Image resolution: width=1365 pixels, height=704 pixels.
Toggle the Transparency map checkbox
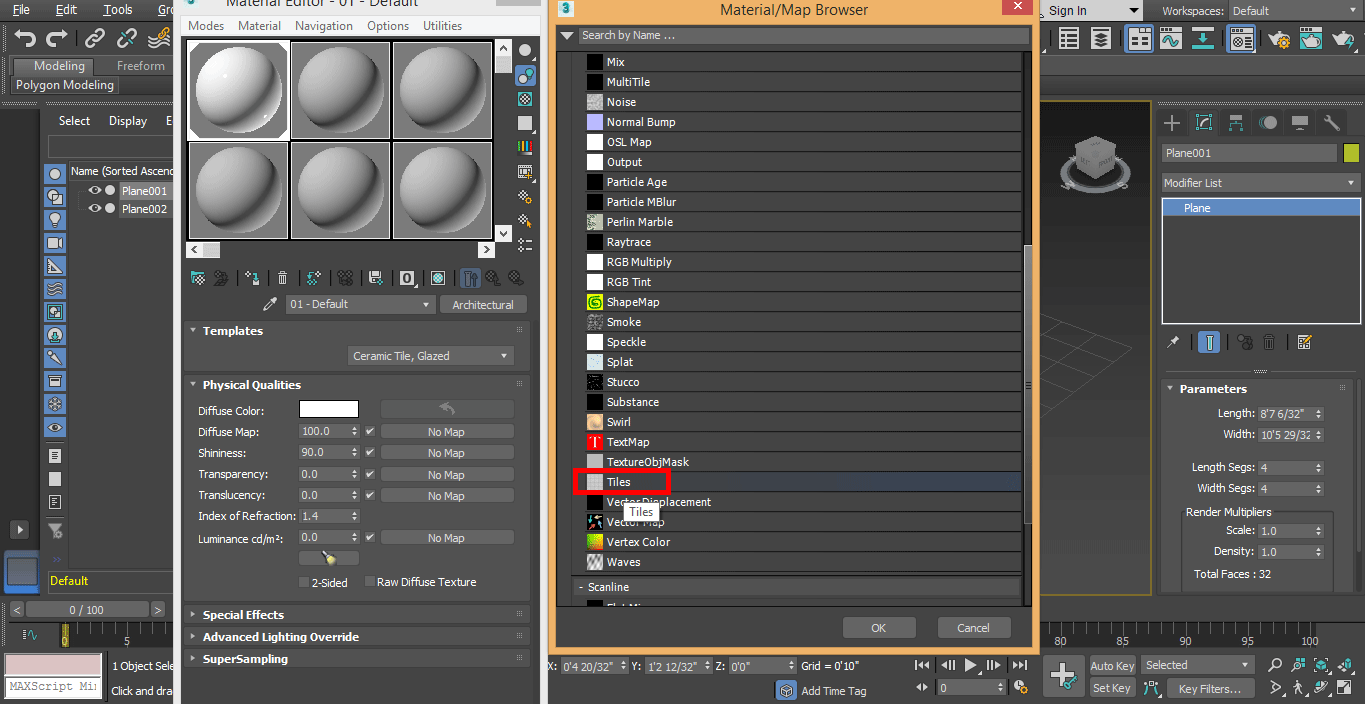[x=370, y=474]
